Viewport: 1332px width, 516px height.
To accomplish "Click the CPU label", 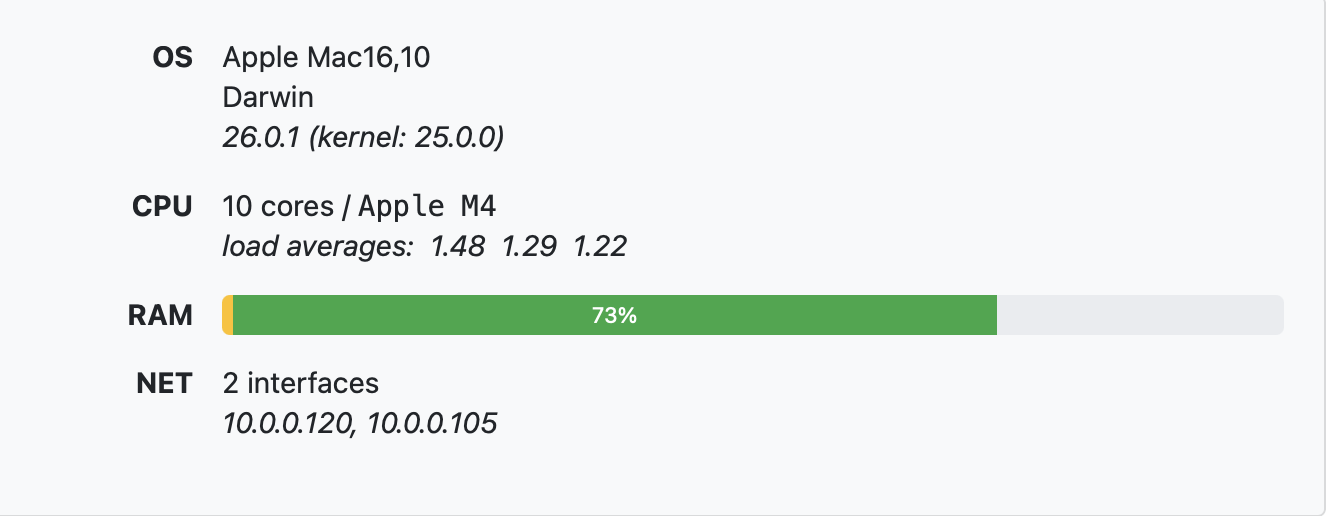I will [x=162, y=207].
